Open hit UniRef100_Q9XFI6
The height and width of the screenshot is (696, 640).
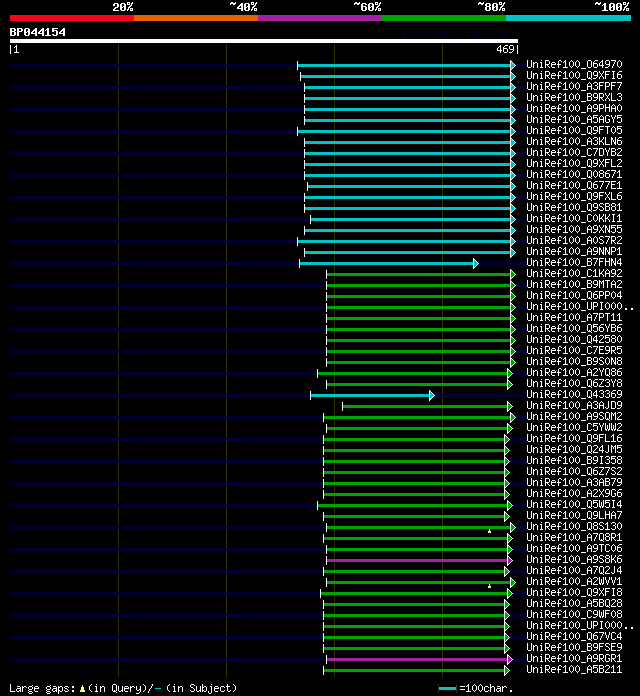(574, 75)
